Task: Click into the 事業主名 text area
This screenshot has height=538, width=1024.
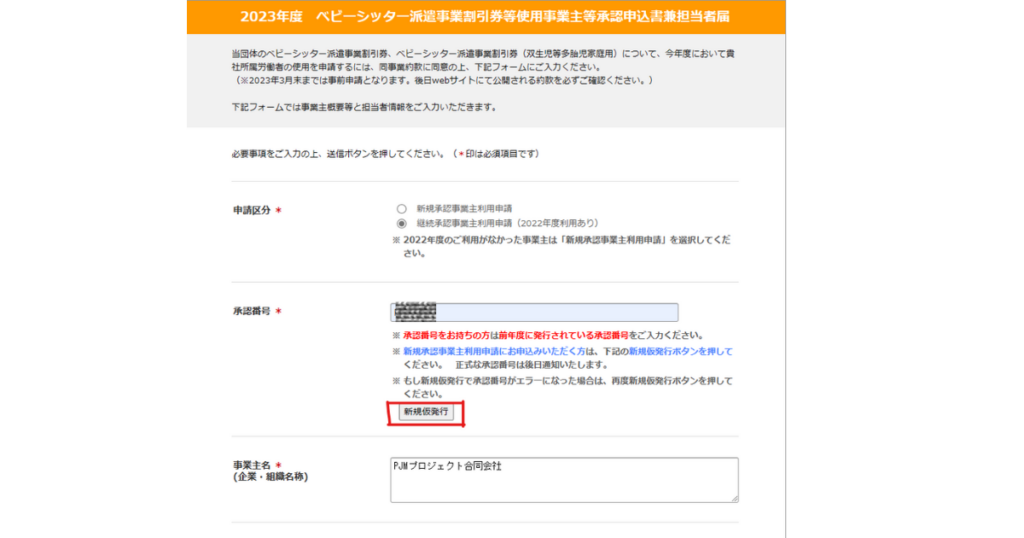Action: point(564,480)
